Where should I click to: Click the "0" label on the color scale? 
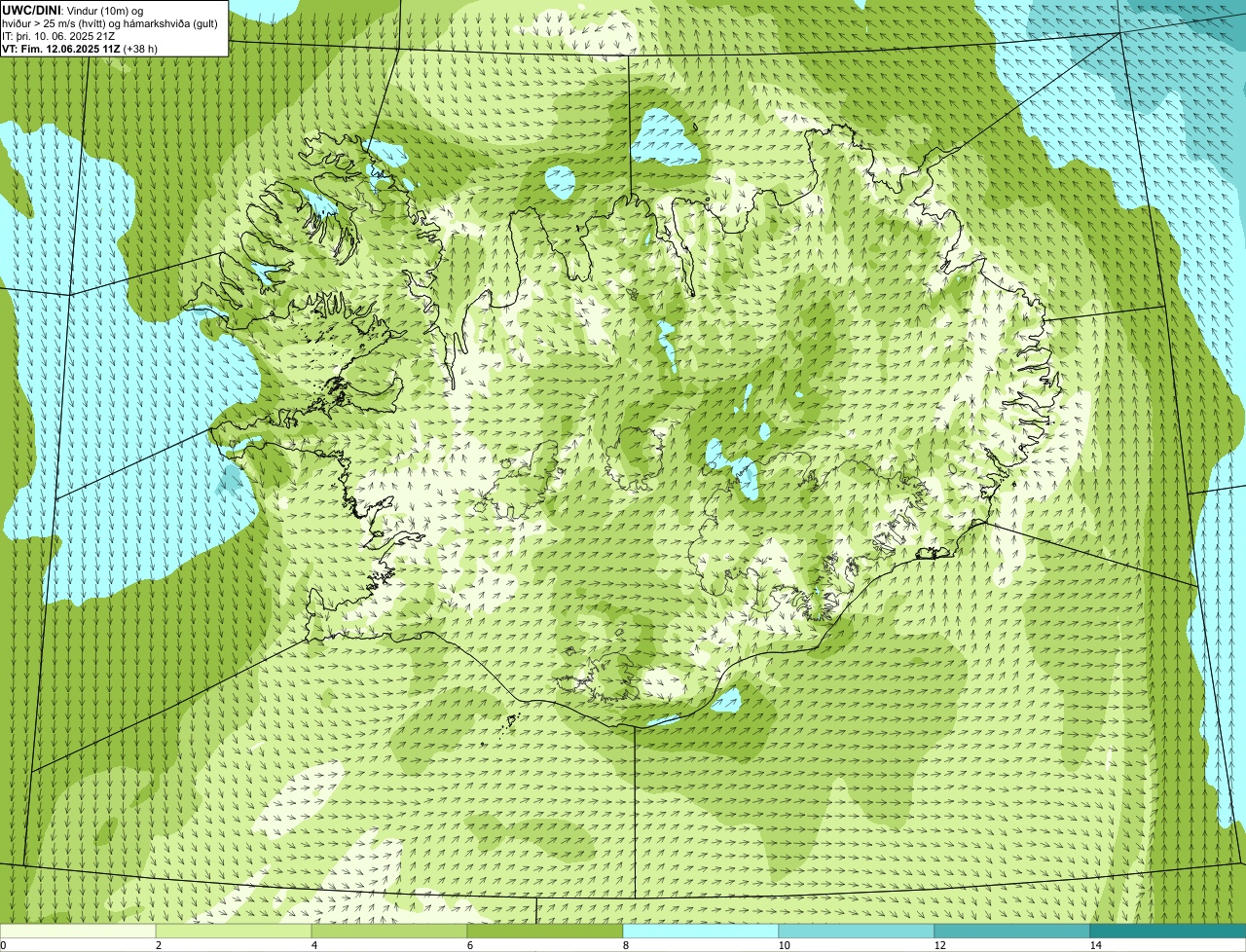(4, 945)
